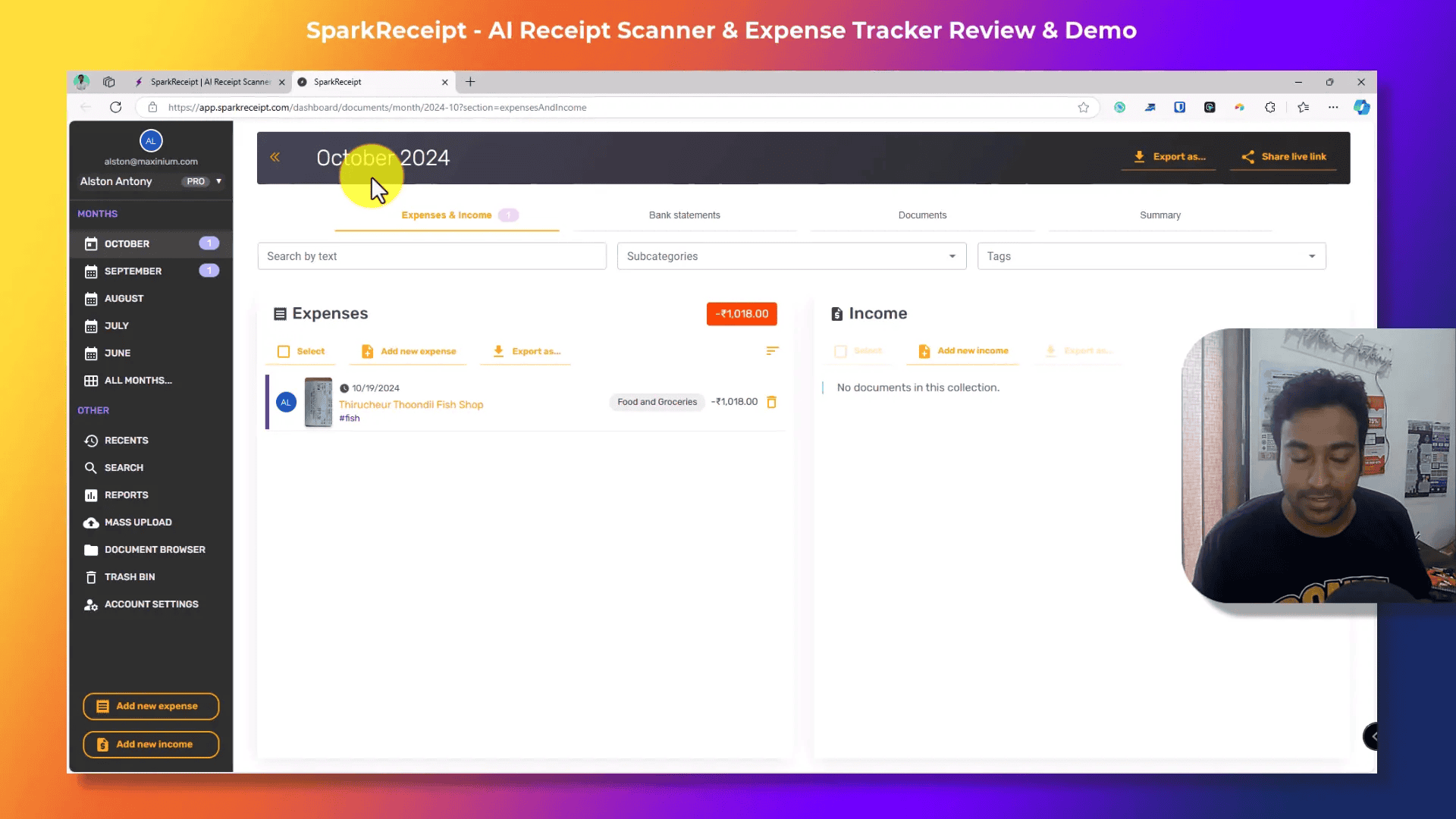The image size is (1456, 819).
Task: Select July in the months list
Action: point(151,325)
